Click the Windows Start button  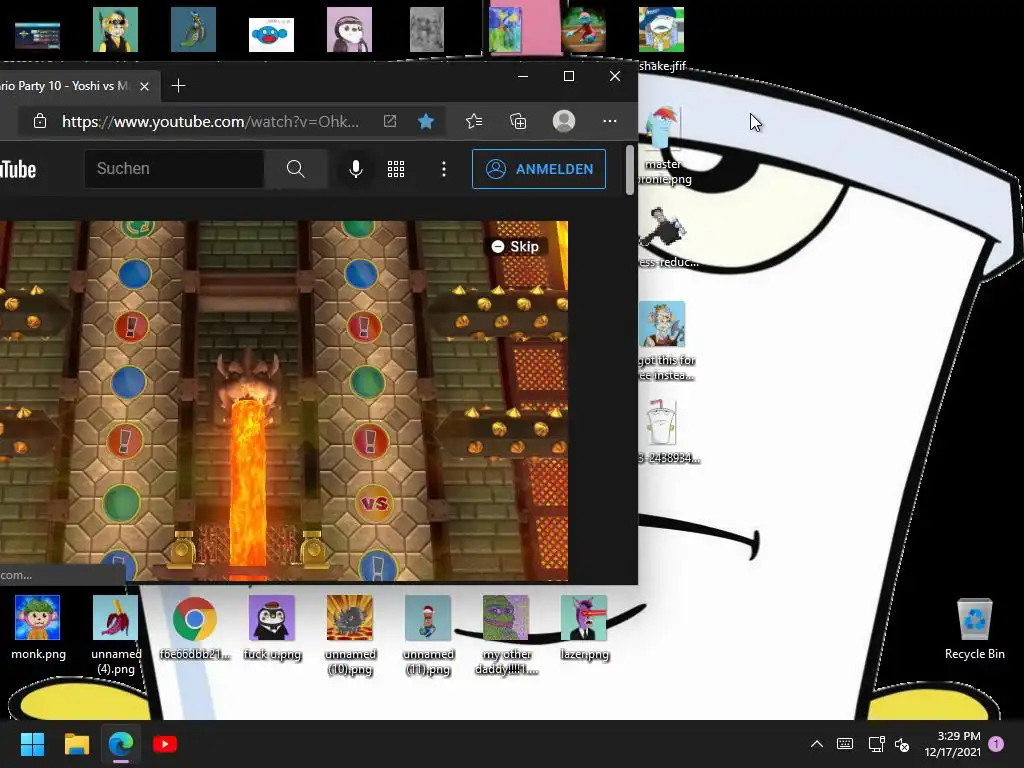point(32,744)
